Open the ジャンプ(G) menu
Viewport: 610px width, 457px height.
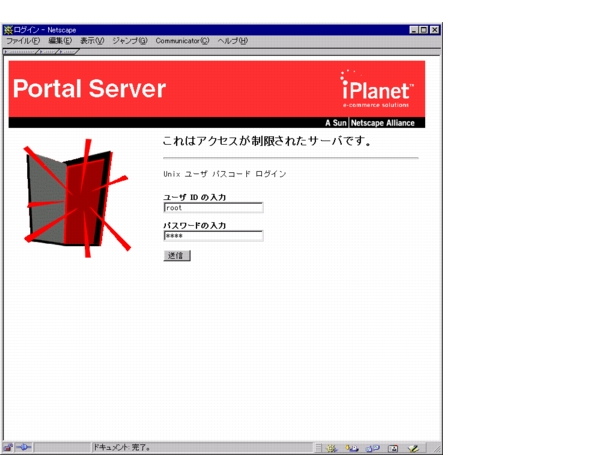130,41
